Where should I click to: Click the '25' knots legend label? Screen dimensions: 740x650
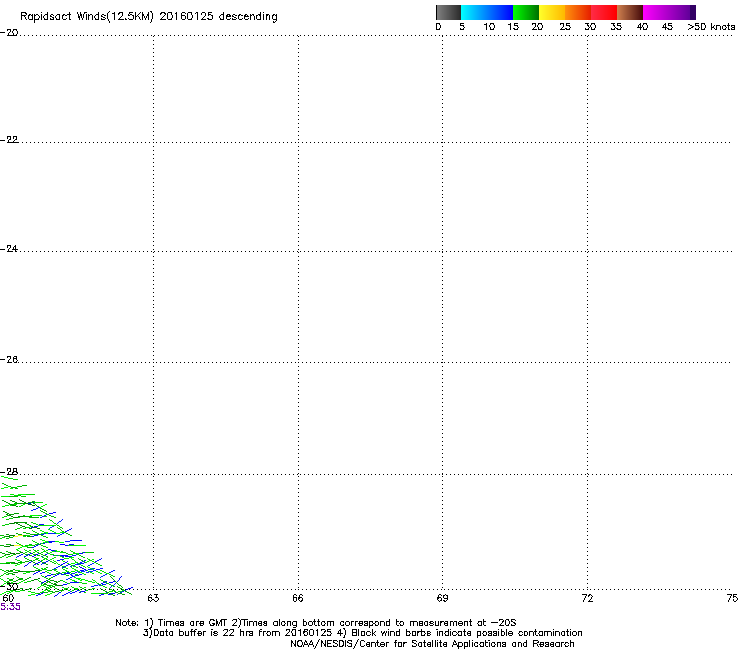pyautogui.click(x=565, y=27)
